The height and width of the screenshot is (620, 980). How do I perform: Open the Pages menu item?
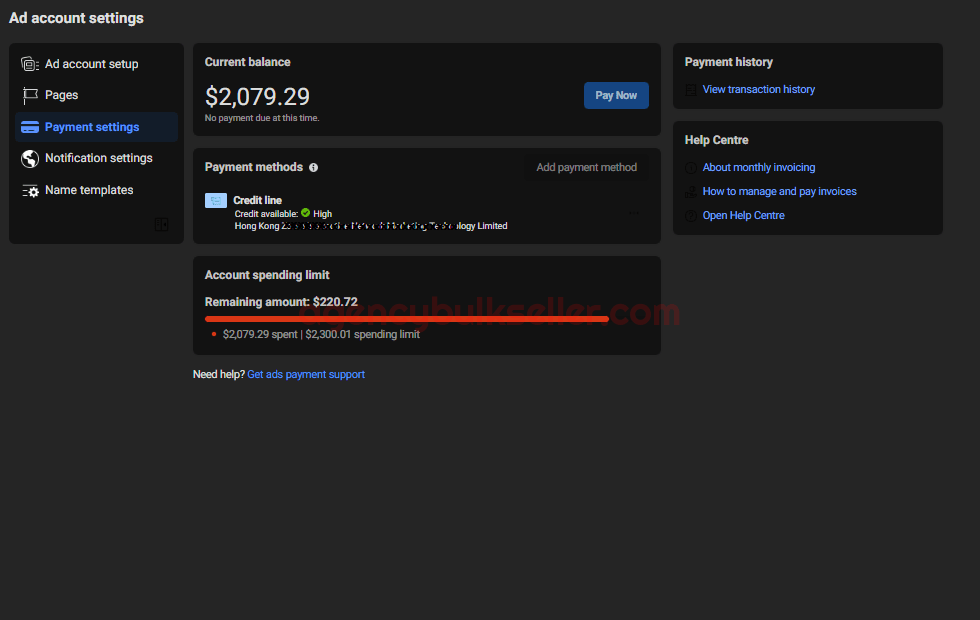click(x=61, y=95)
